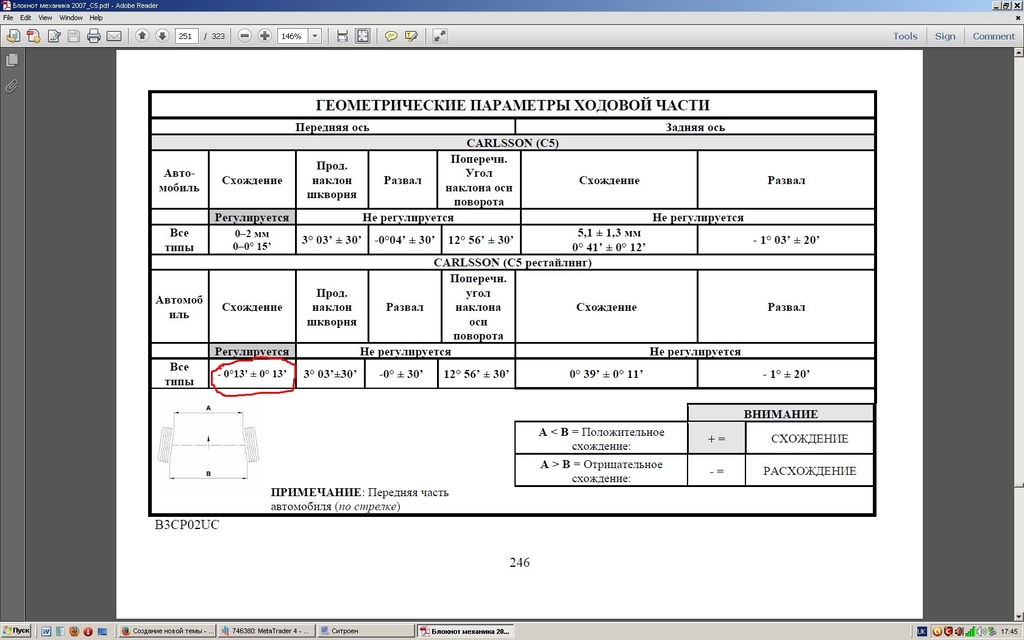Click the read mode expand arrows icon
Viewport: 1024px width, 640px height.
440,36
